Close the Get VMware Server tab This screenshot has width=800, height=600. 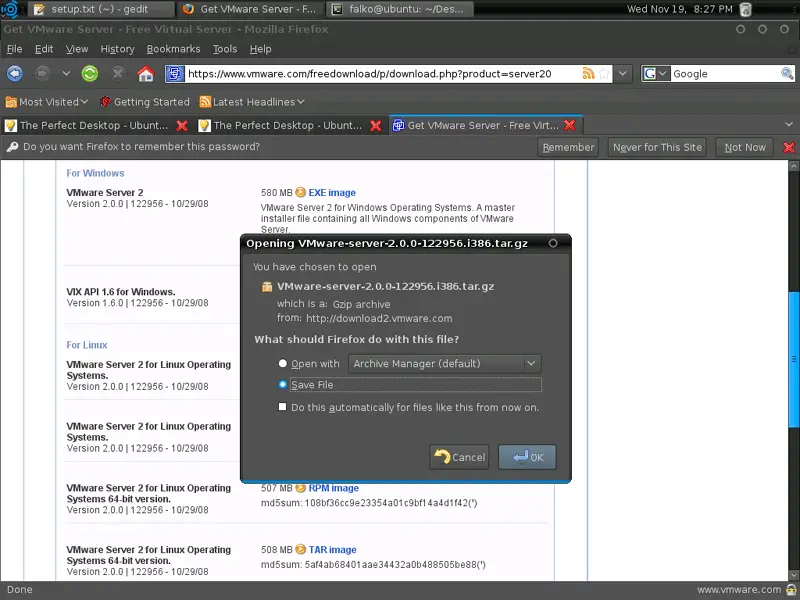click(569, 125)
